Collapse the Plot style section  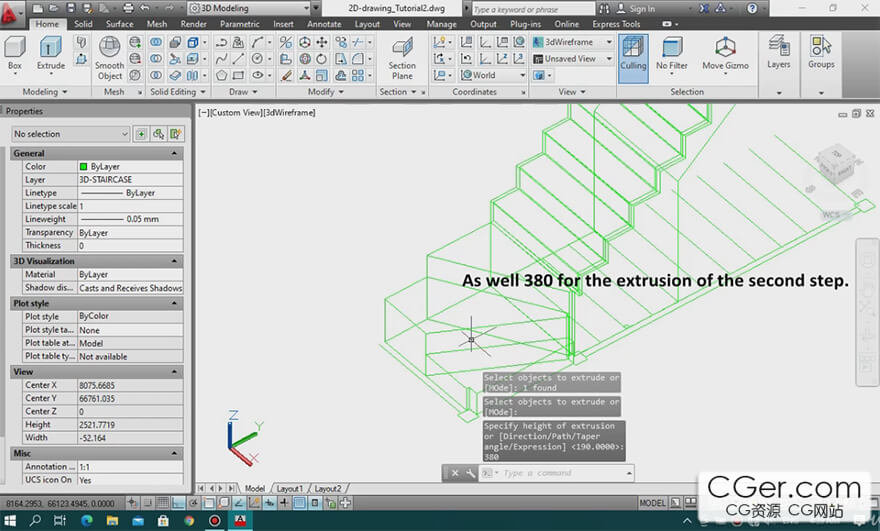coord(174,303)
